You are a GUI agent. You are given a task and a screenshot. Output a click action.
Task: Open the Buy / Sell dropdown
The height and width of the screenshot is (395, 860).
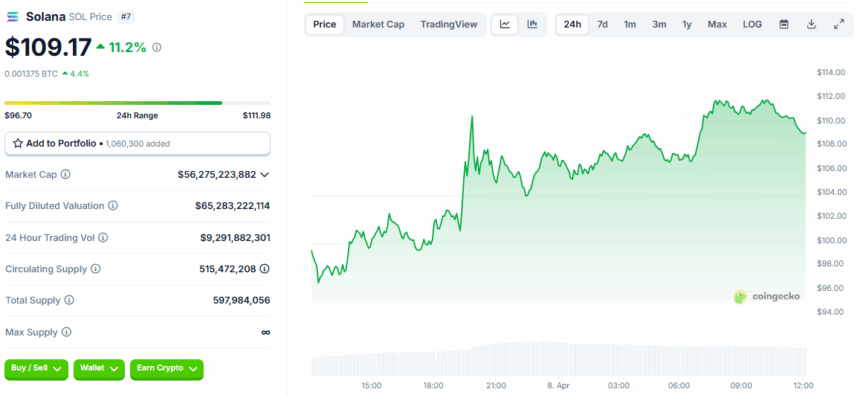pos(36,369)
